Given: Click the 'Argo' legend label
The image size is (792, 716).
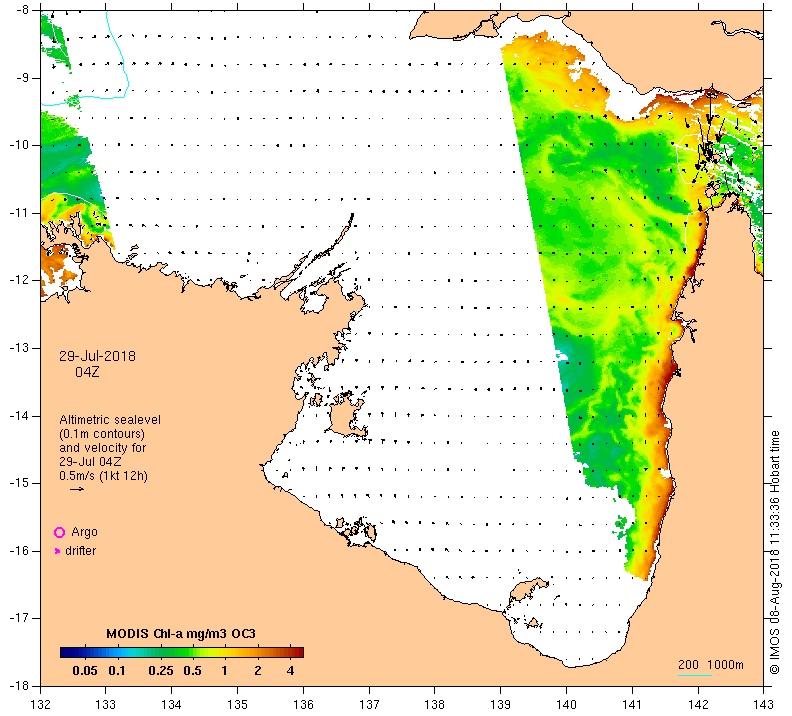Looking at the screenshot, I should pyautogui.click(x=84, y=532).
